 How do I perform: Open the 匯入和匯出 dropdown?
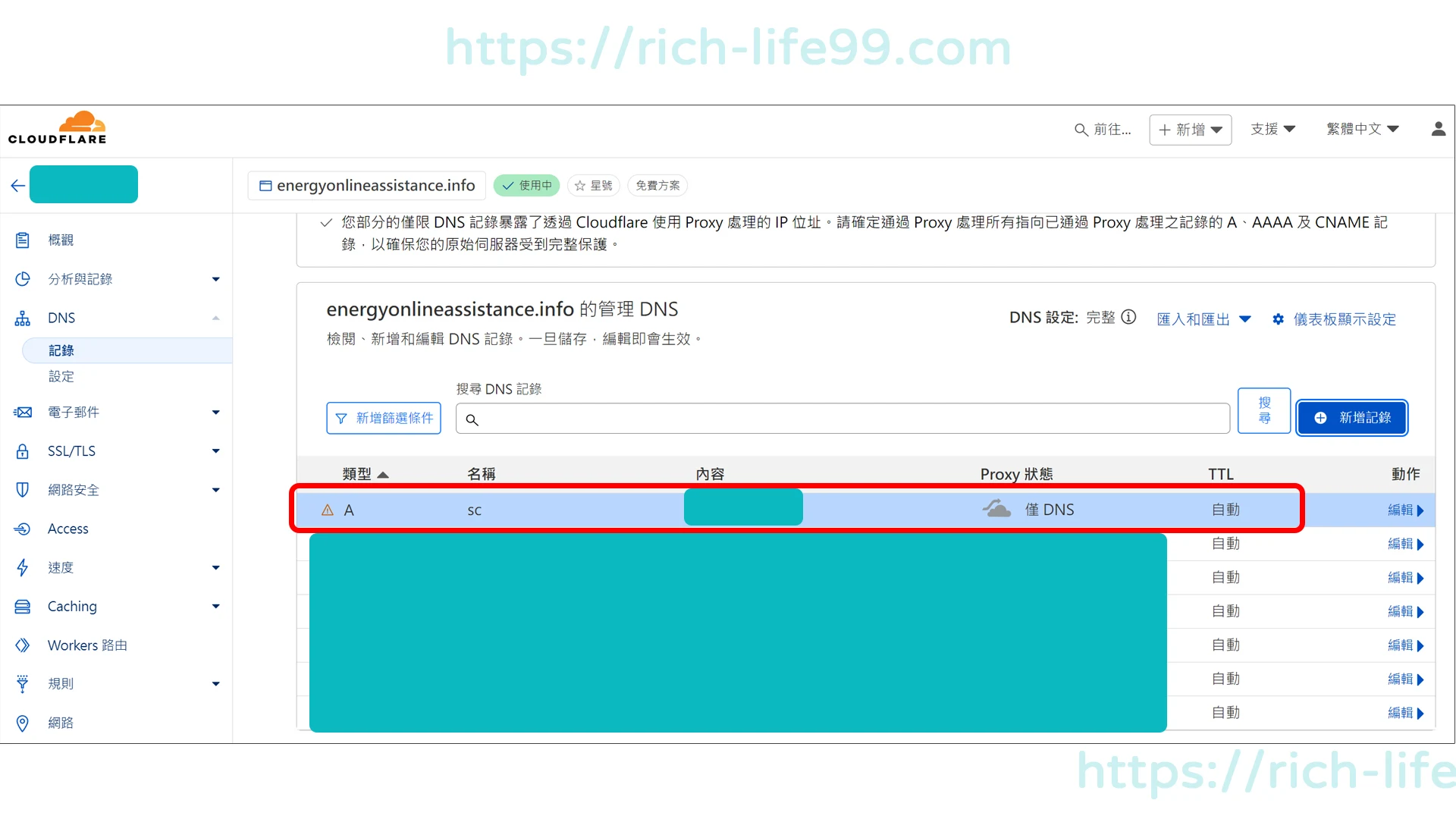coord(1203,319)
